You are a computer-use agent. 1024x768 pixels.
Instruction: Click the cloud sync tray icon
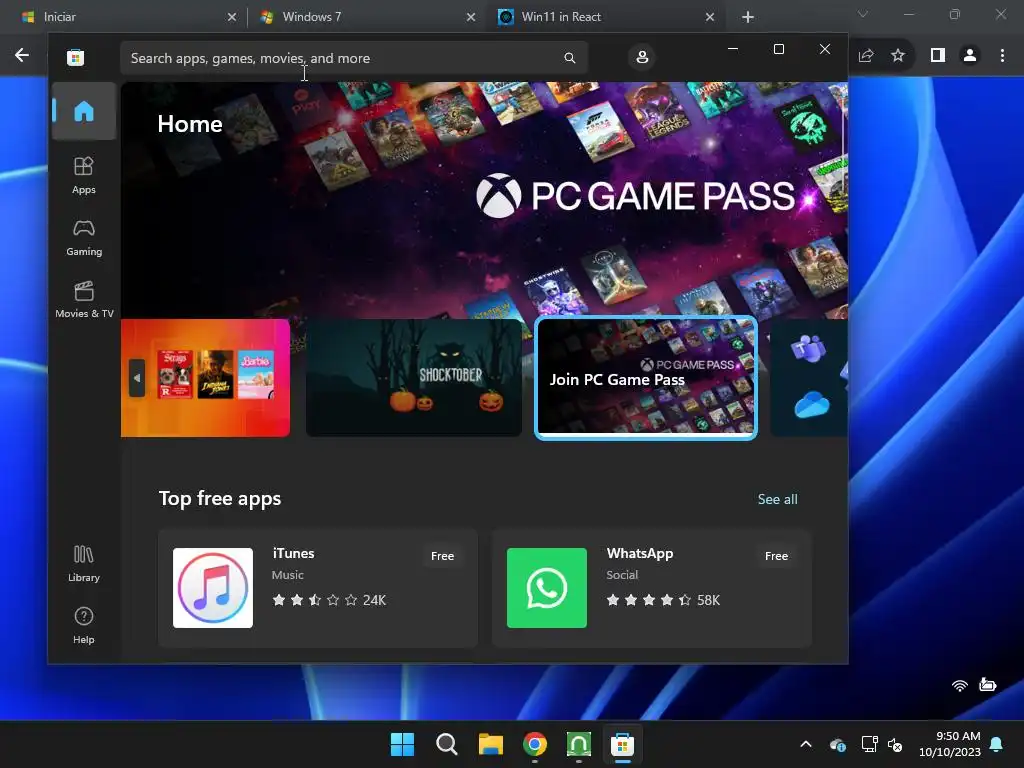(838, 744)
